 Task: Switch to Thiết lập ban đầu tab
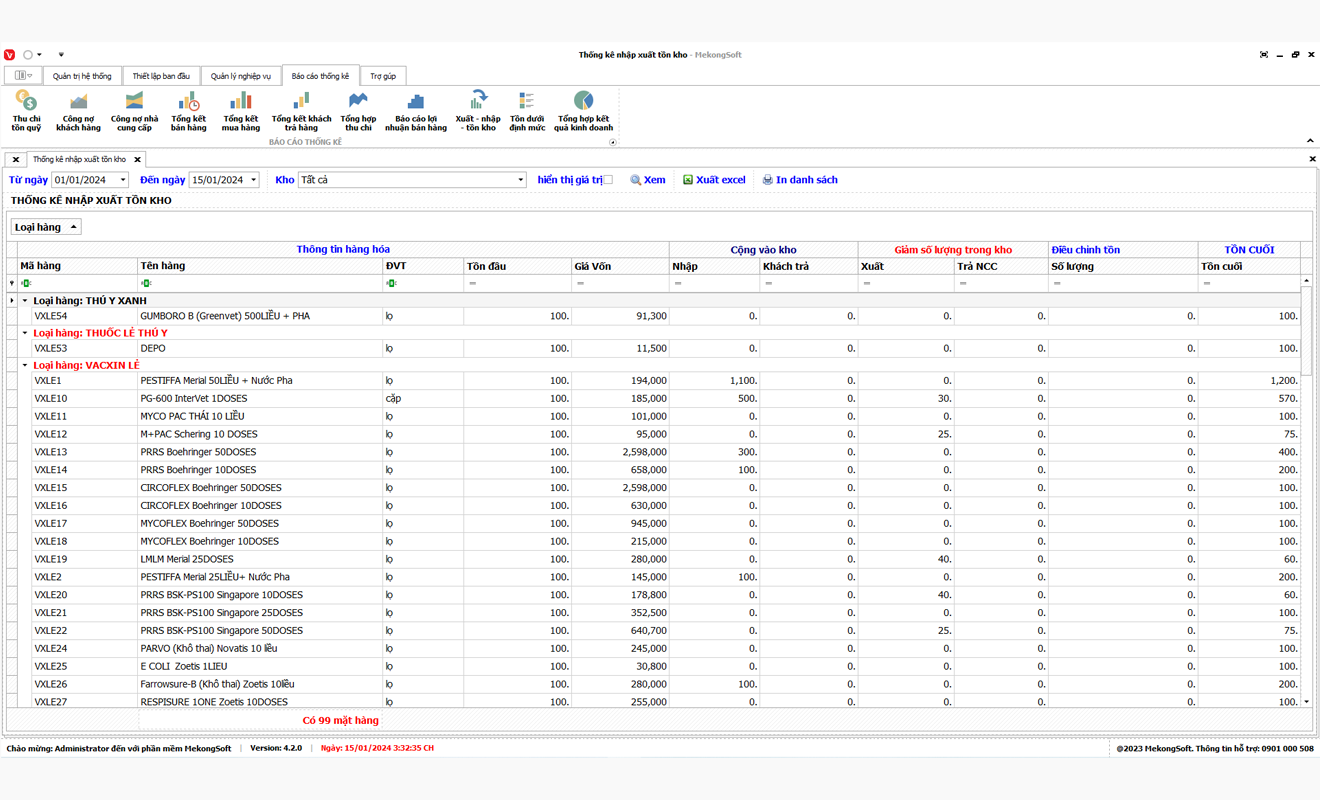[x=161, y=76]
